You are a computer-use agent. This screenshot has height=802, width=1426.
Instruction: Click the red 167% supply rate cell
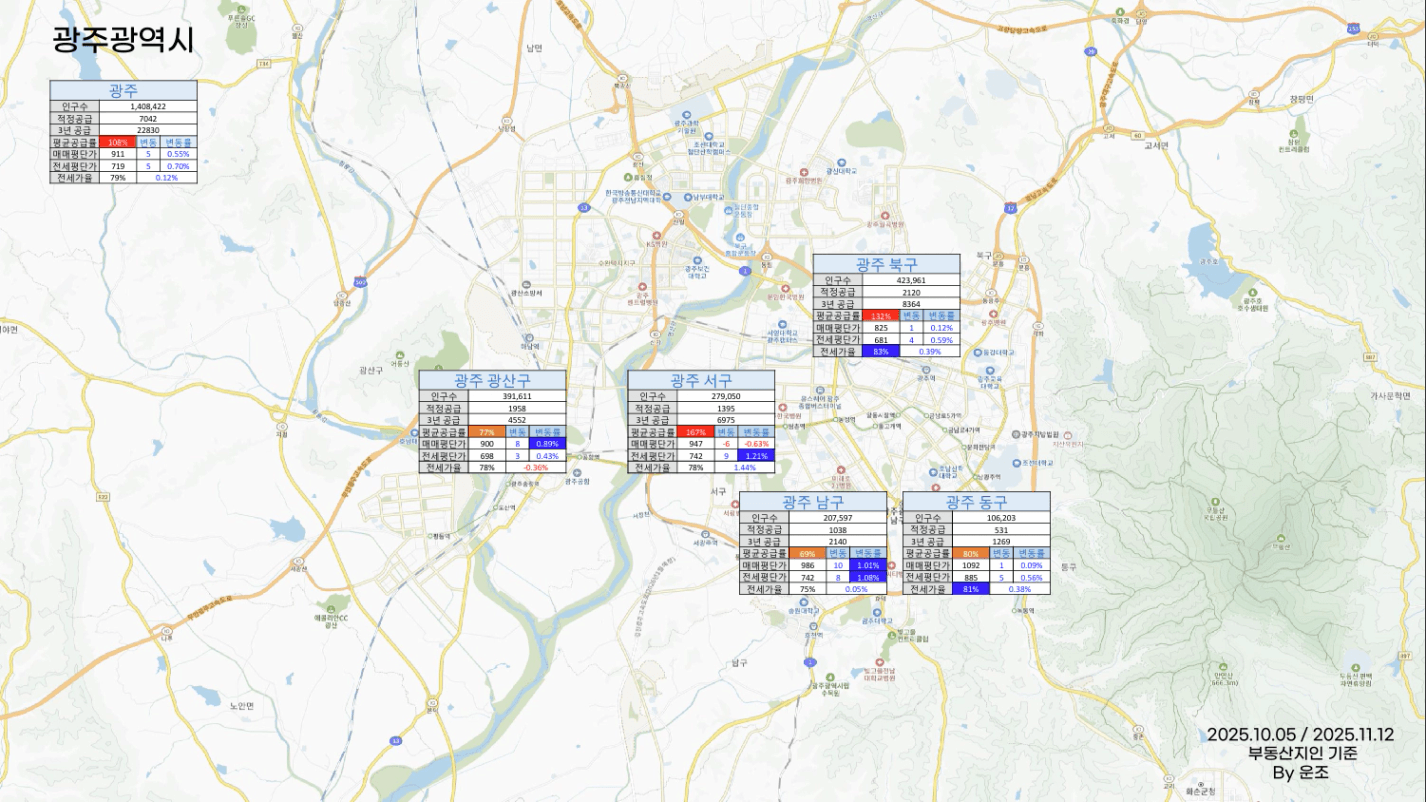click(x=696, y=432)
